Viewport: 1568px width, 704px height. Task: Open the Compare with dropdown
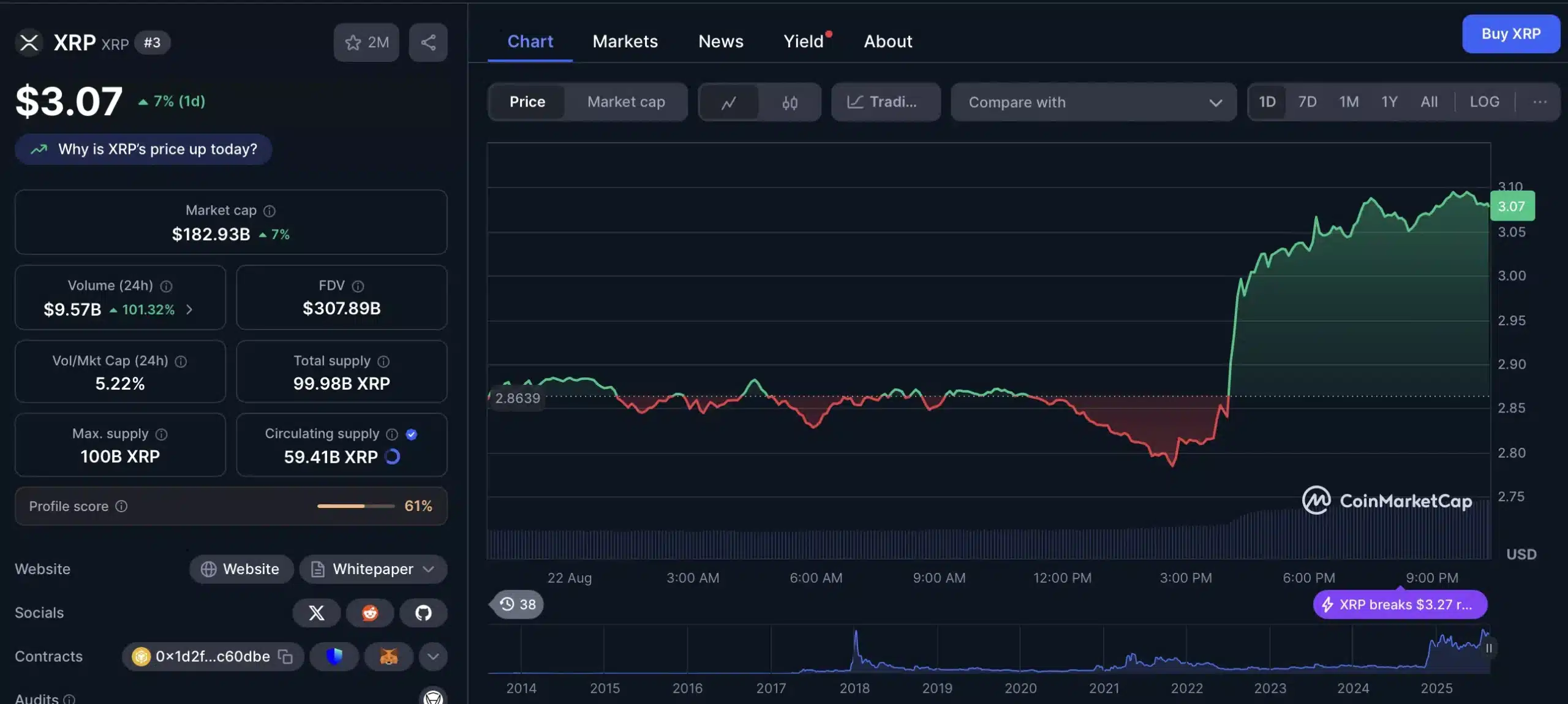pyautogui.click(x=1094, y=102)
